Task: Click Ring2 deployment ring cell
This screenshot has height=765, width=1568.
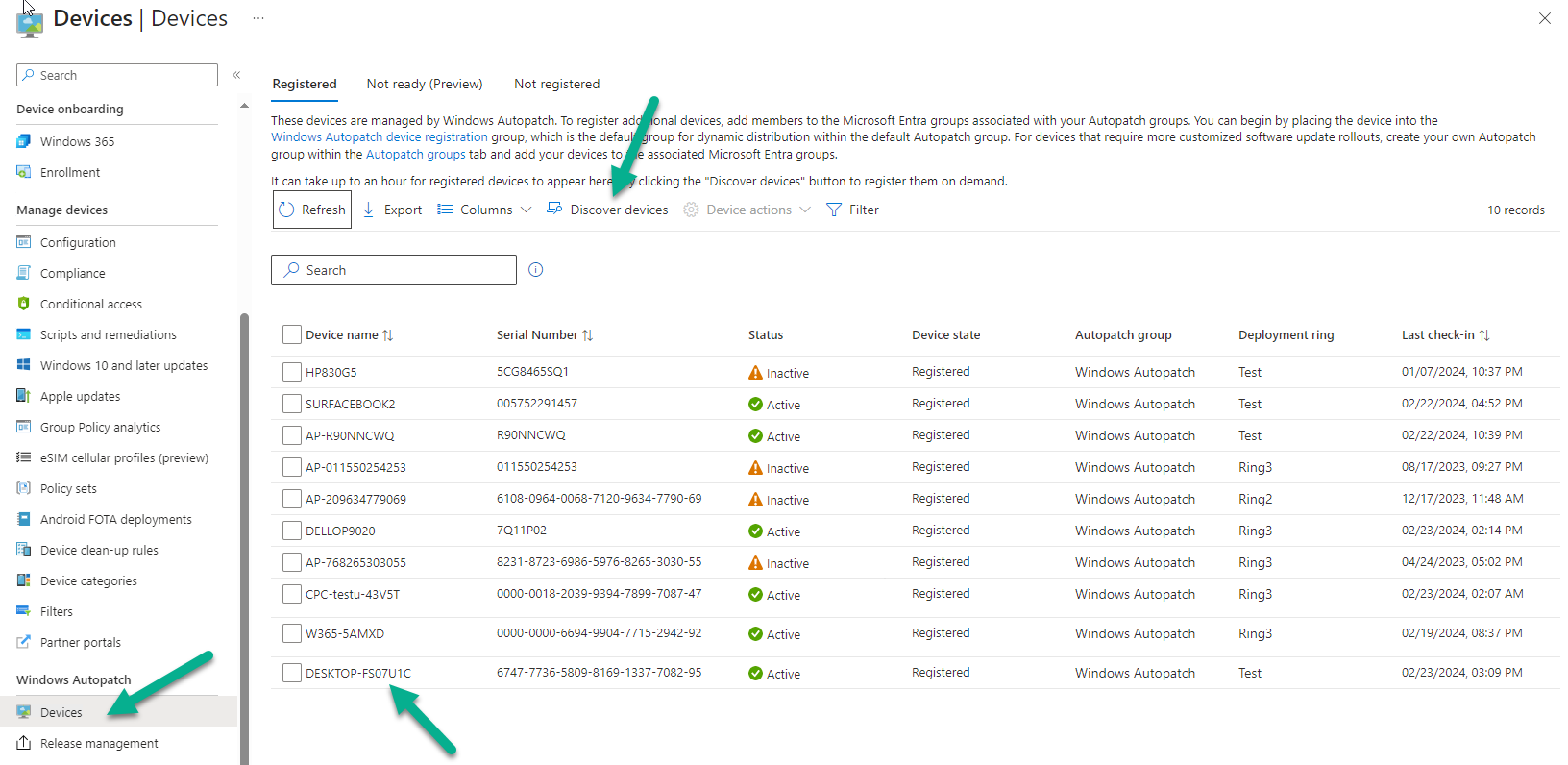Action: click(1255, 499)
